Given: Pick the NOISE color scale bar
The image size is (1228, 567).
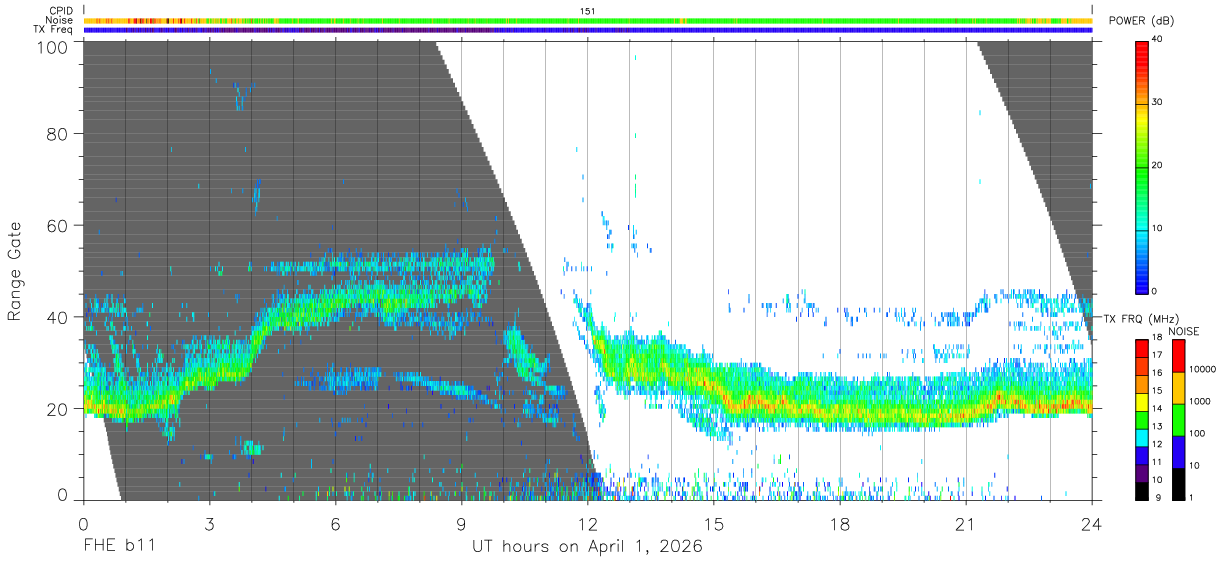Looking at the screenshot, I should (x=1179, y=419).
